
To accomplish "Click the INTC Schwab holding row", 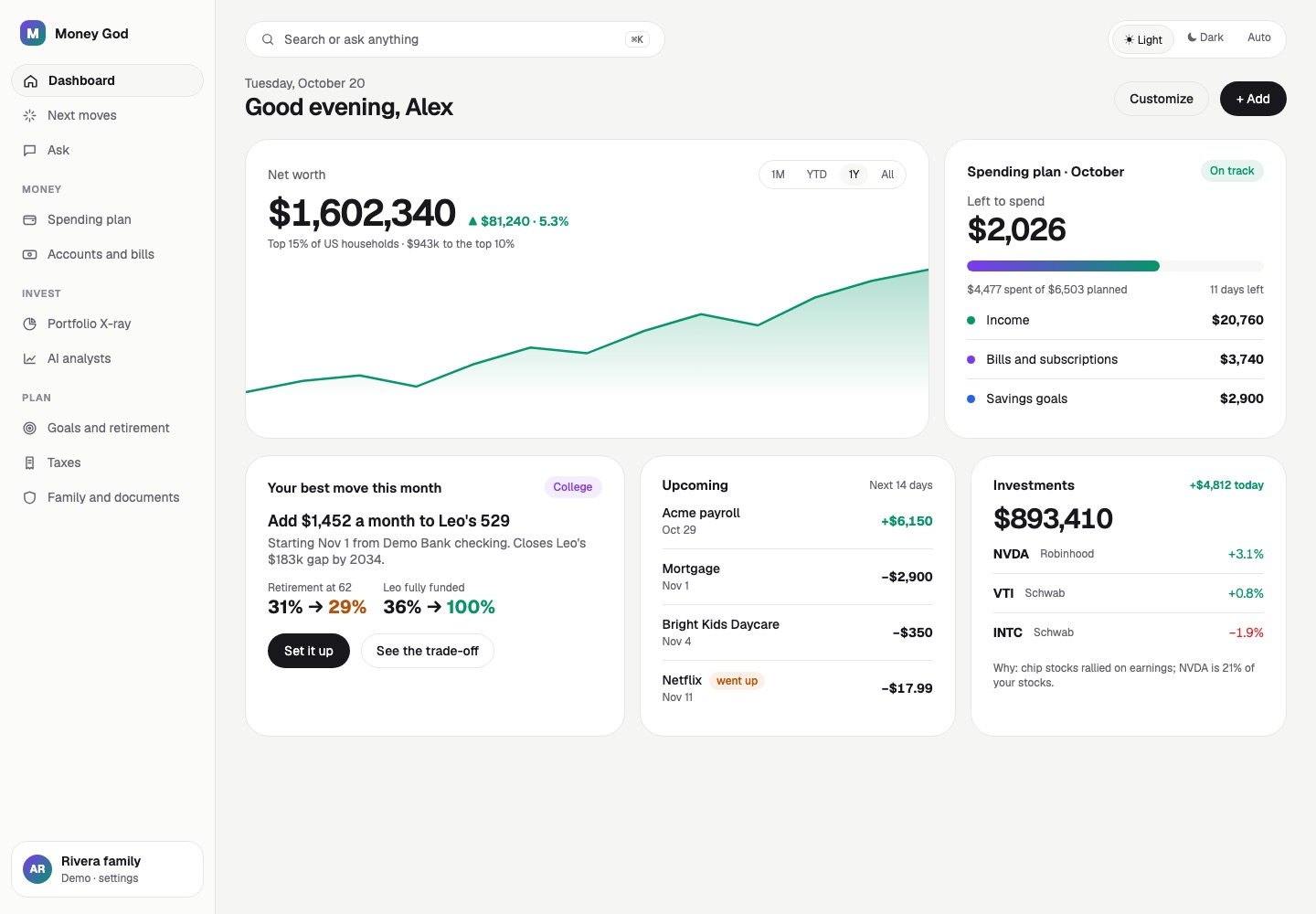I will click(x=1129, y=632).
